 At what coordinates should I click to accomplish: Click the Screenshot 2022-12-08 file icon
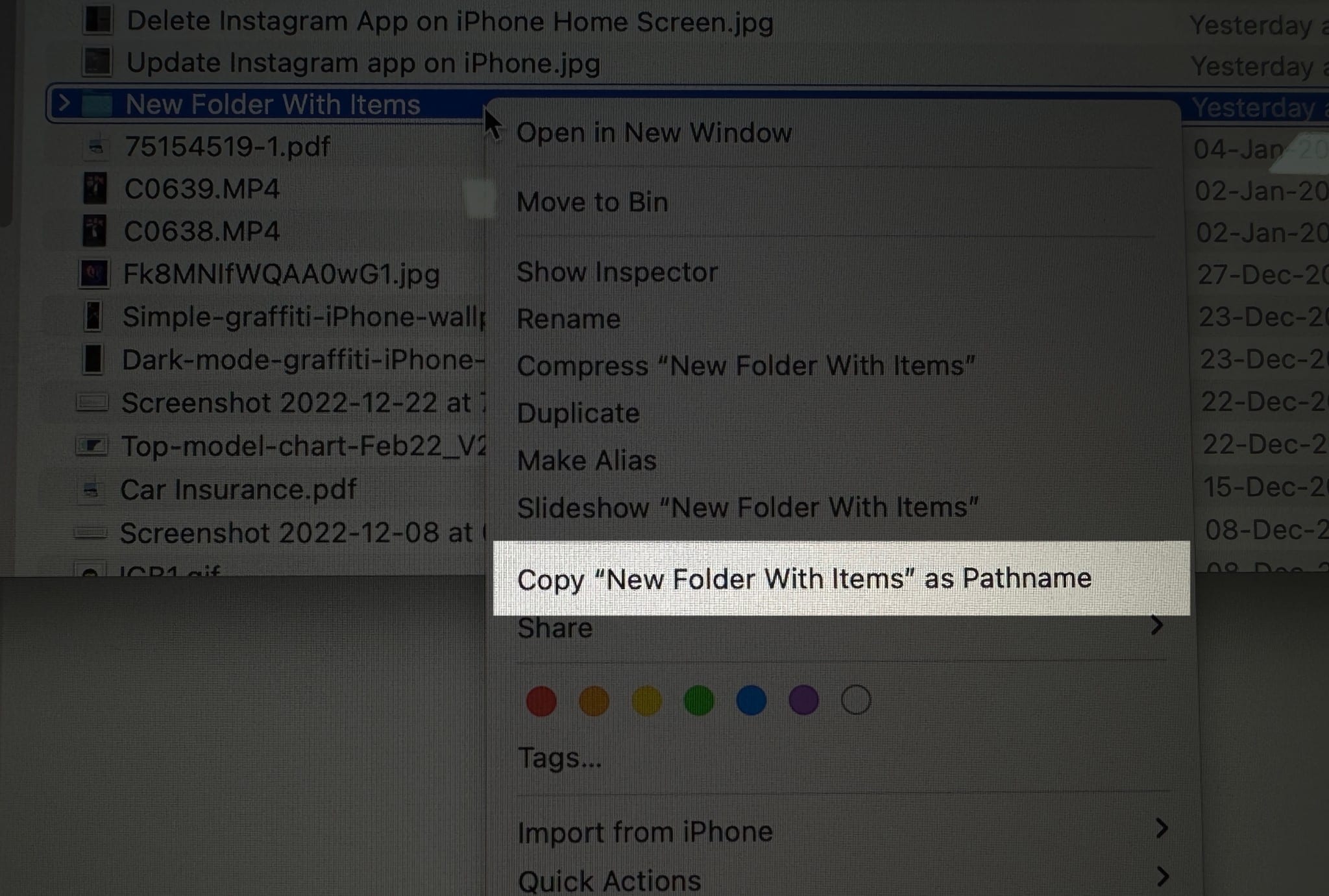(90, 533)
